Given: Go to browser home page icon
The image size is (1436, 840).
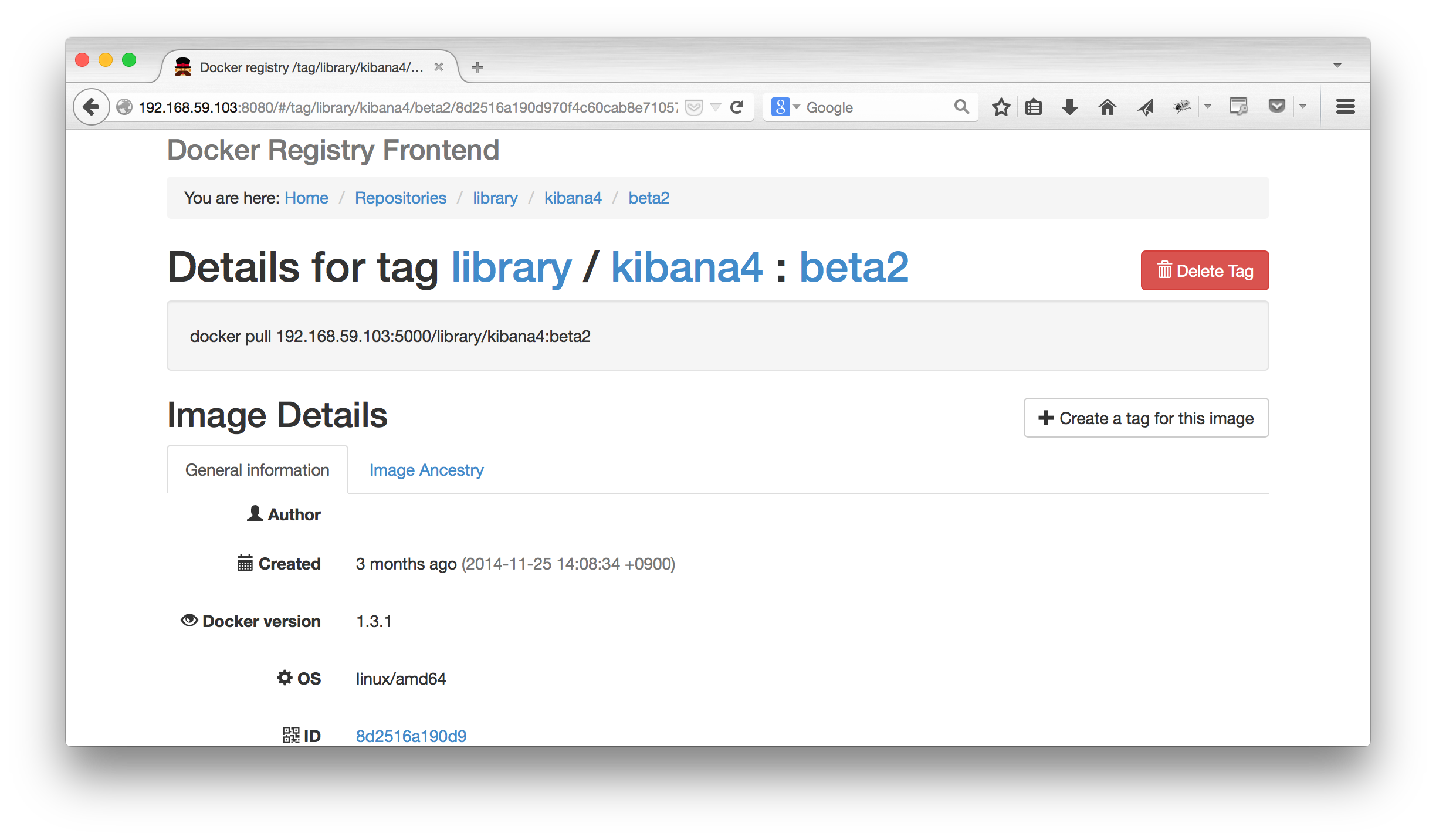Looking at the screenshot, I should tap(1107, 107).
